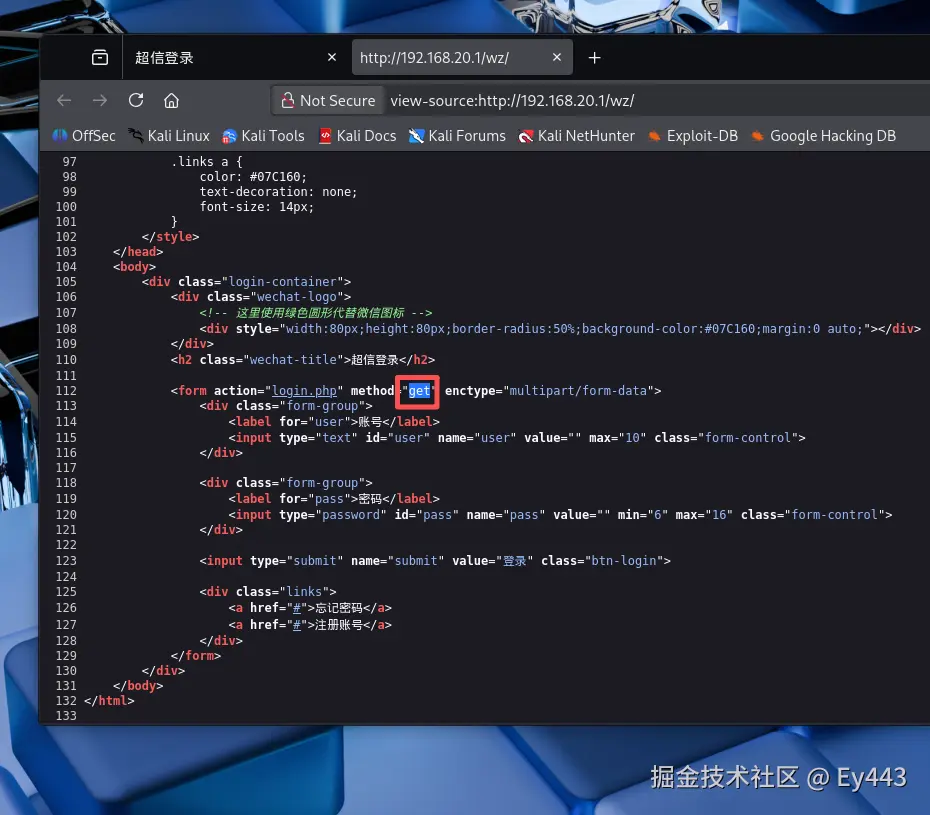Open the Kali NetHunter bookmark
Image resolution: width=930 pixels, height=815 pixels.
coord(577,136)
